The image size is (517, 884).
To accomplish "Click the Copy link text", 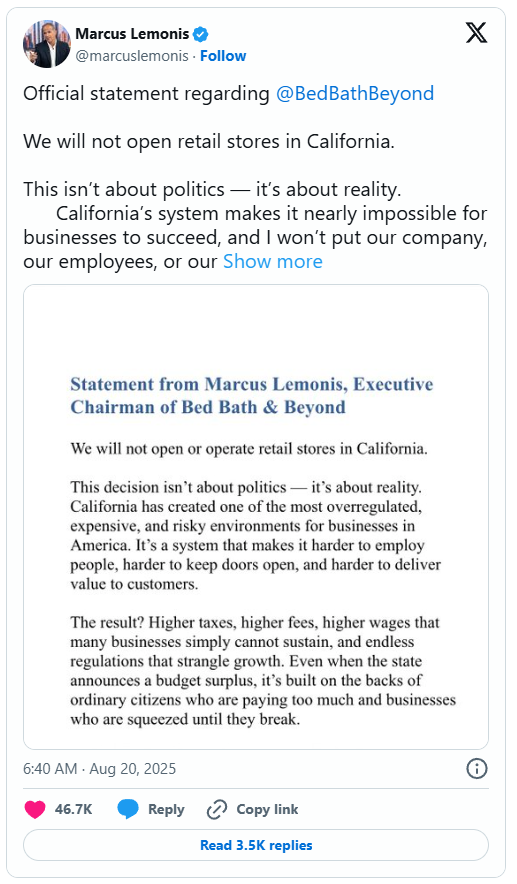I will pyautogui.click(x=267, y=810).
